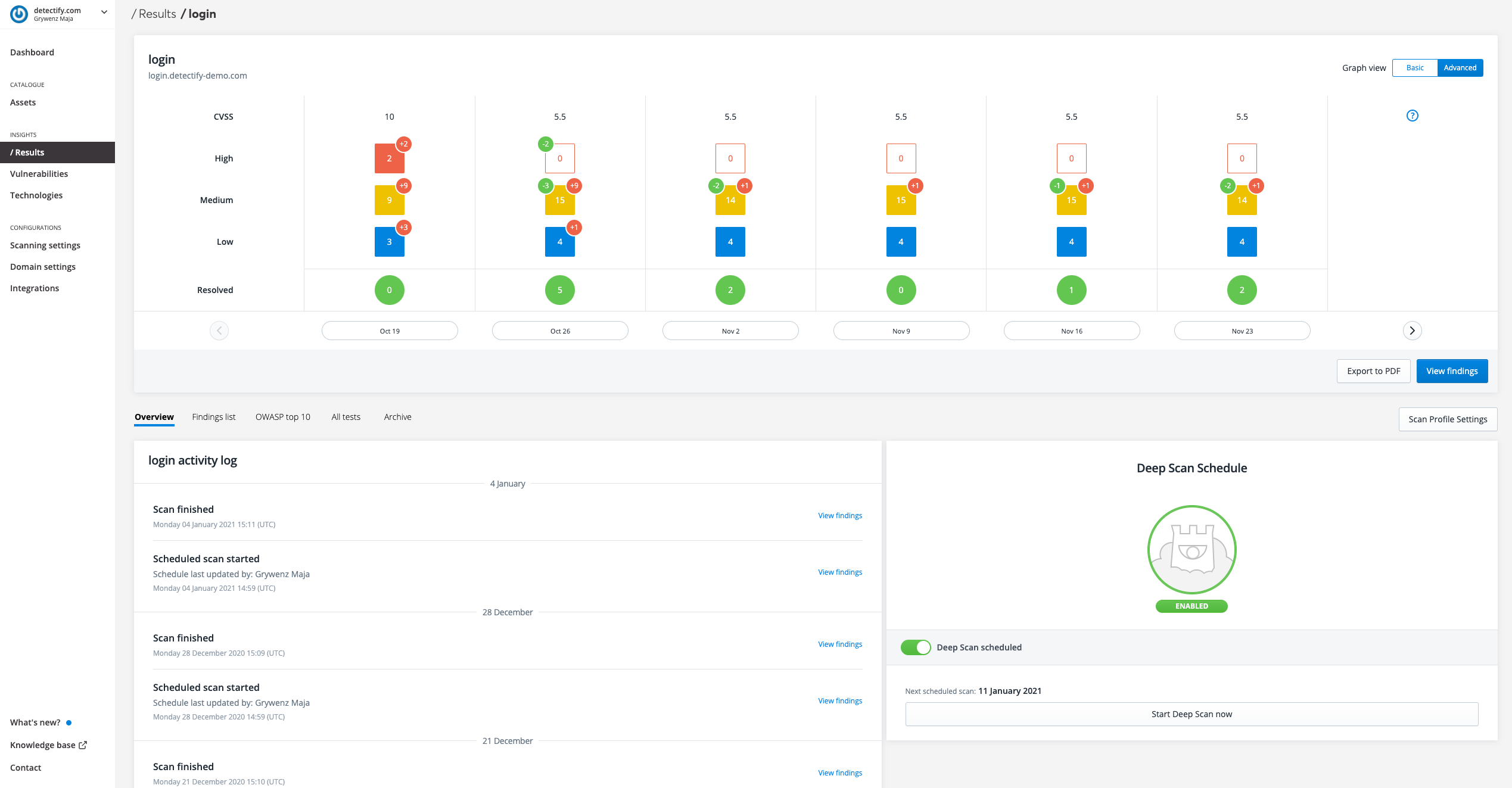Click the blue What's new notification dot
The height and width of the screenshot is (788, 1512).
69,722
